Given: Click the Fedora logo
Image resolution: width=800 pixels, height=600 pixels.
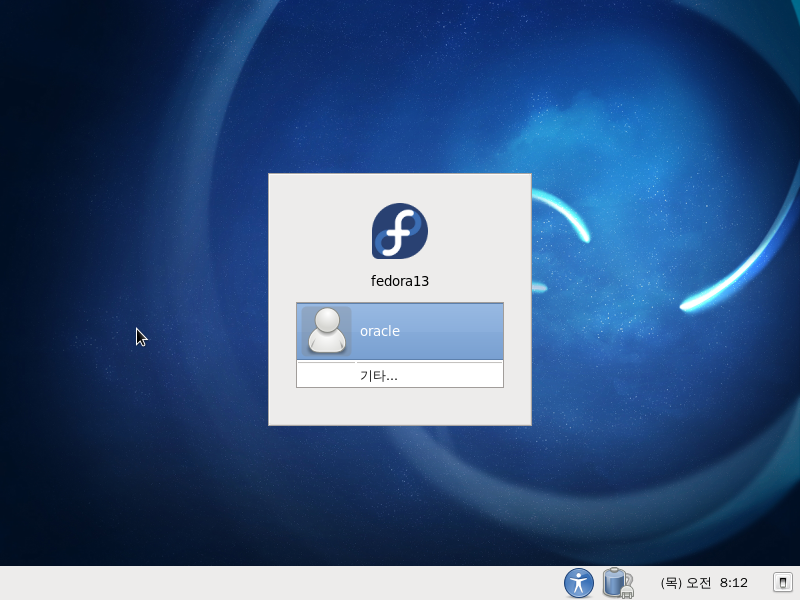Looking at the screenshot, I should coord(399,231).
